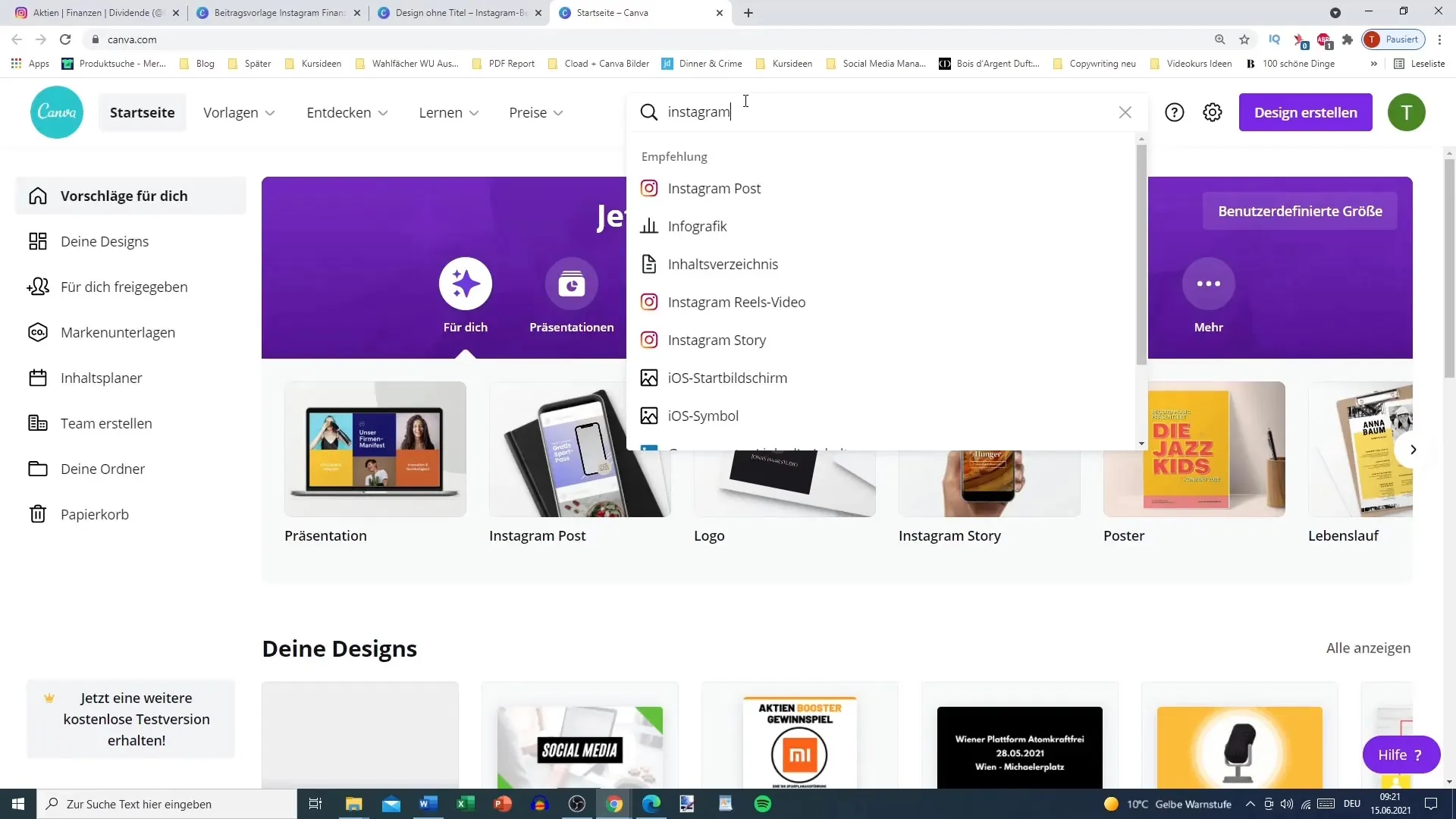Screen dimensions: 1456x819
Task: Choose Instagram Post suggestion
Action: click(881, 188)
